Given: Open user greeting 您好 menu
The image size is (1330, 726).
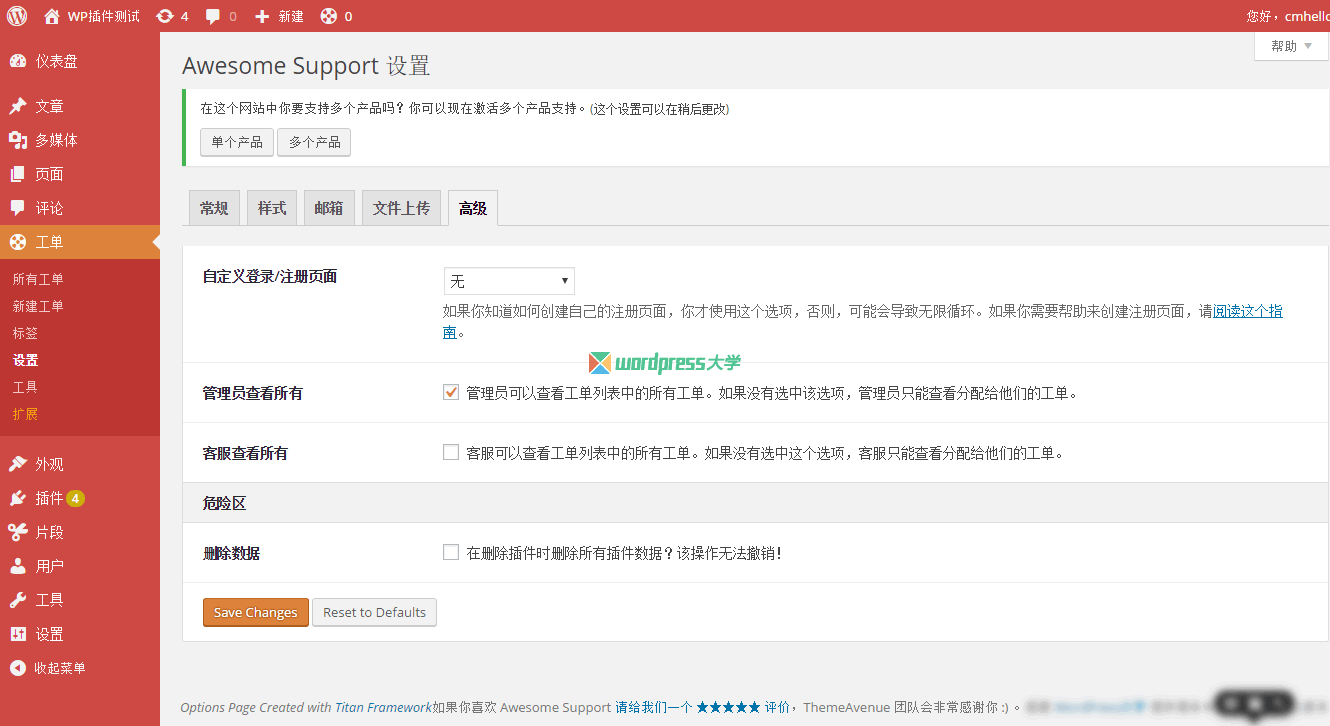Looking at the screenshot, I should pos(1288,16).
